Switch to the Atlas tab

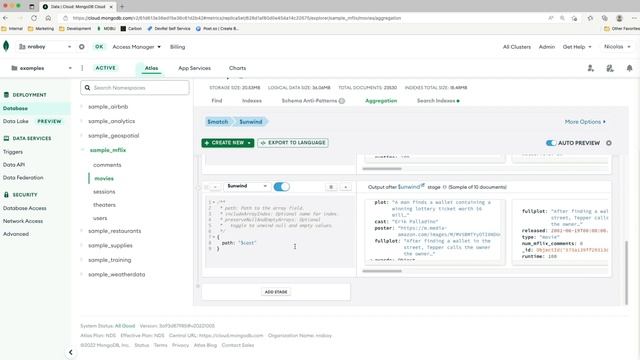[151, 68]
